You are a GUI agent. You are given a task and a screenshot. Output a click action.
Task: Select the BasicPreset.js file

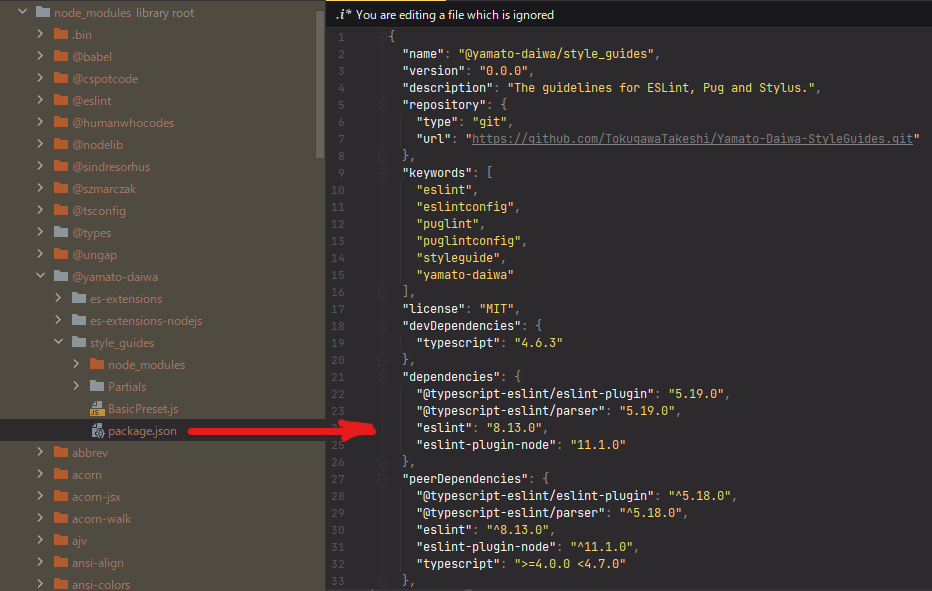pyautogui.click(x=143, y=408)
